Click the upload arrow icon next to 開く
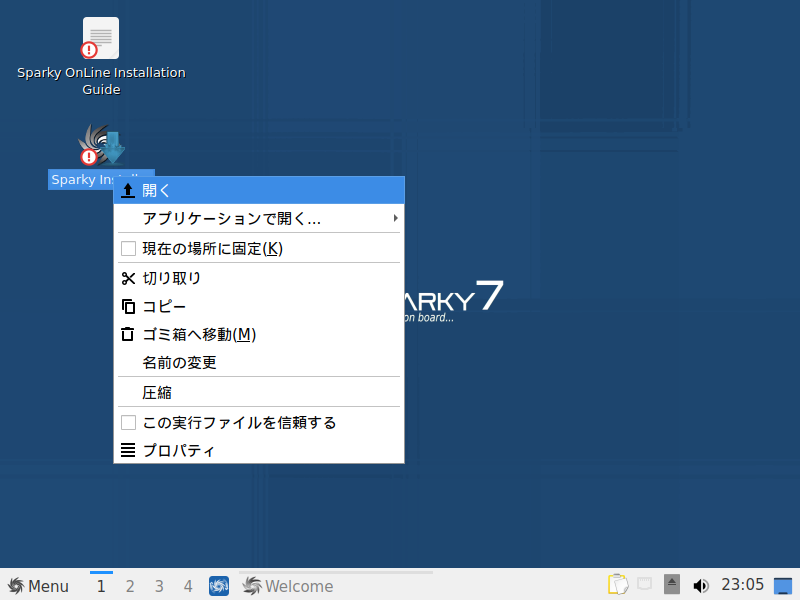This screenshot has width=800, height=600. (128, 190)
